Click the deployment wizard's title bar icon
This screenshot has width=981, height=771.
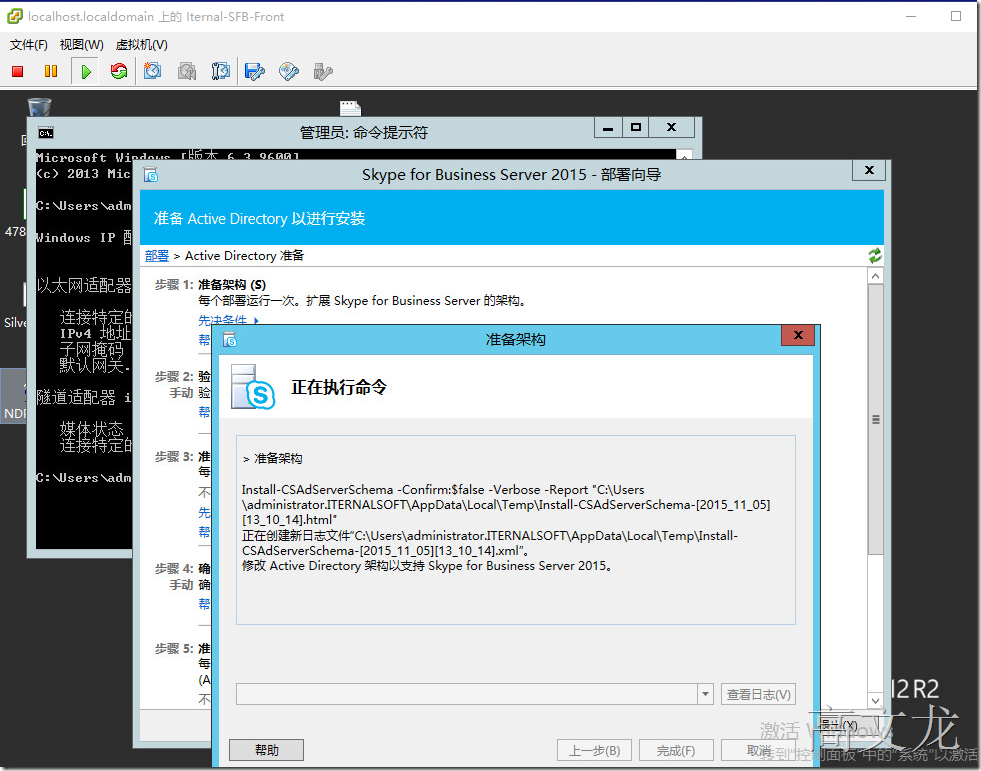point(151,175)
